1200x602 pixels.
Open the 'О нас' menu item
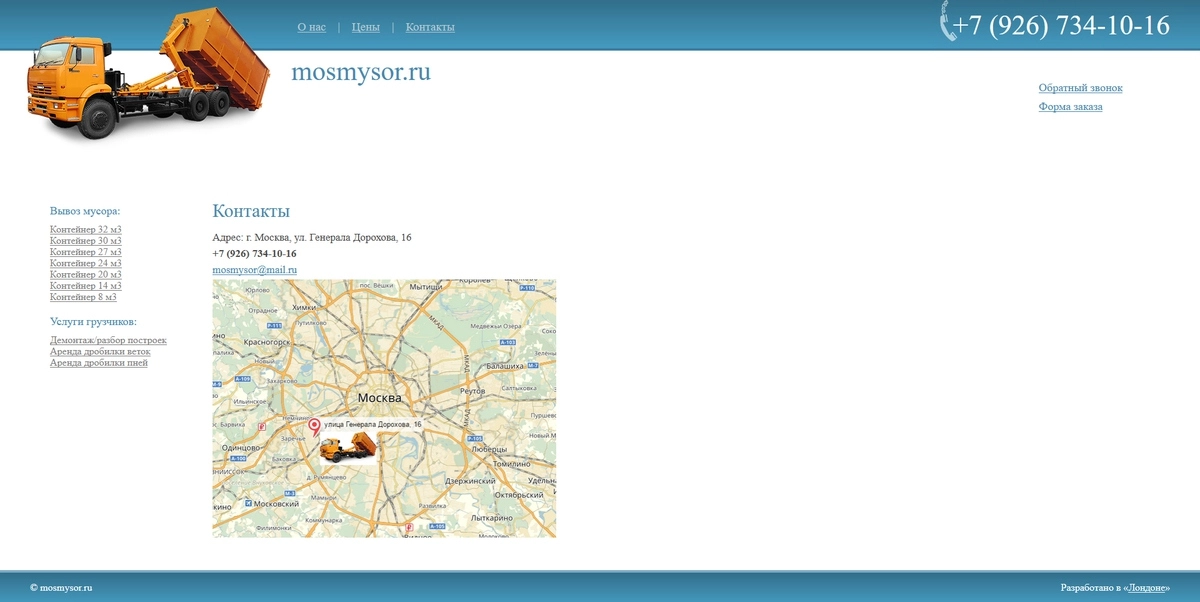pos(311,27)
